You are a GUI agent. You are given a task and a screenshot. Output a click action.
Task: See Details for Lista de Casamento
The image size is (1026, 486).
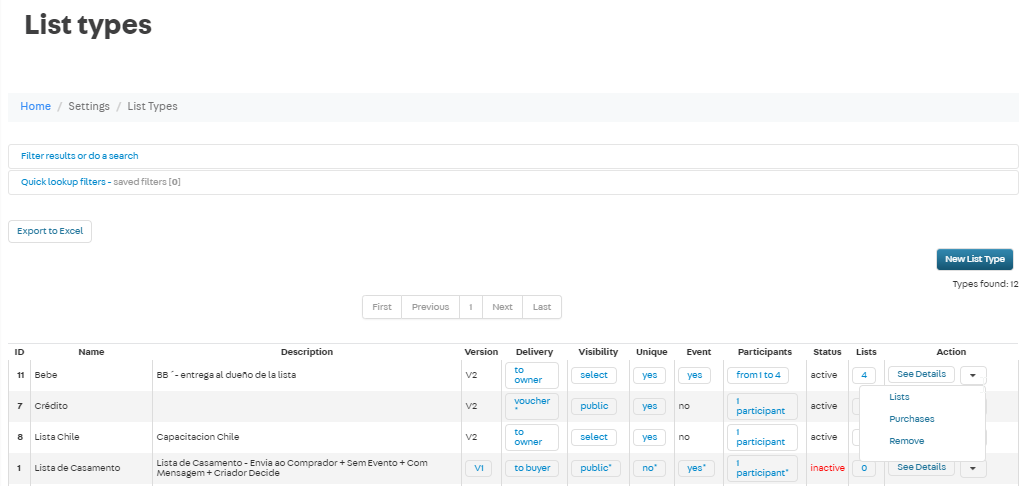click(920, 467)
